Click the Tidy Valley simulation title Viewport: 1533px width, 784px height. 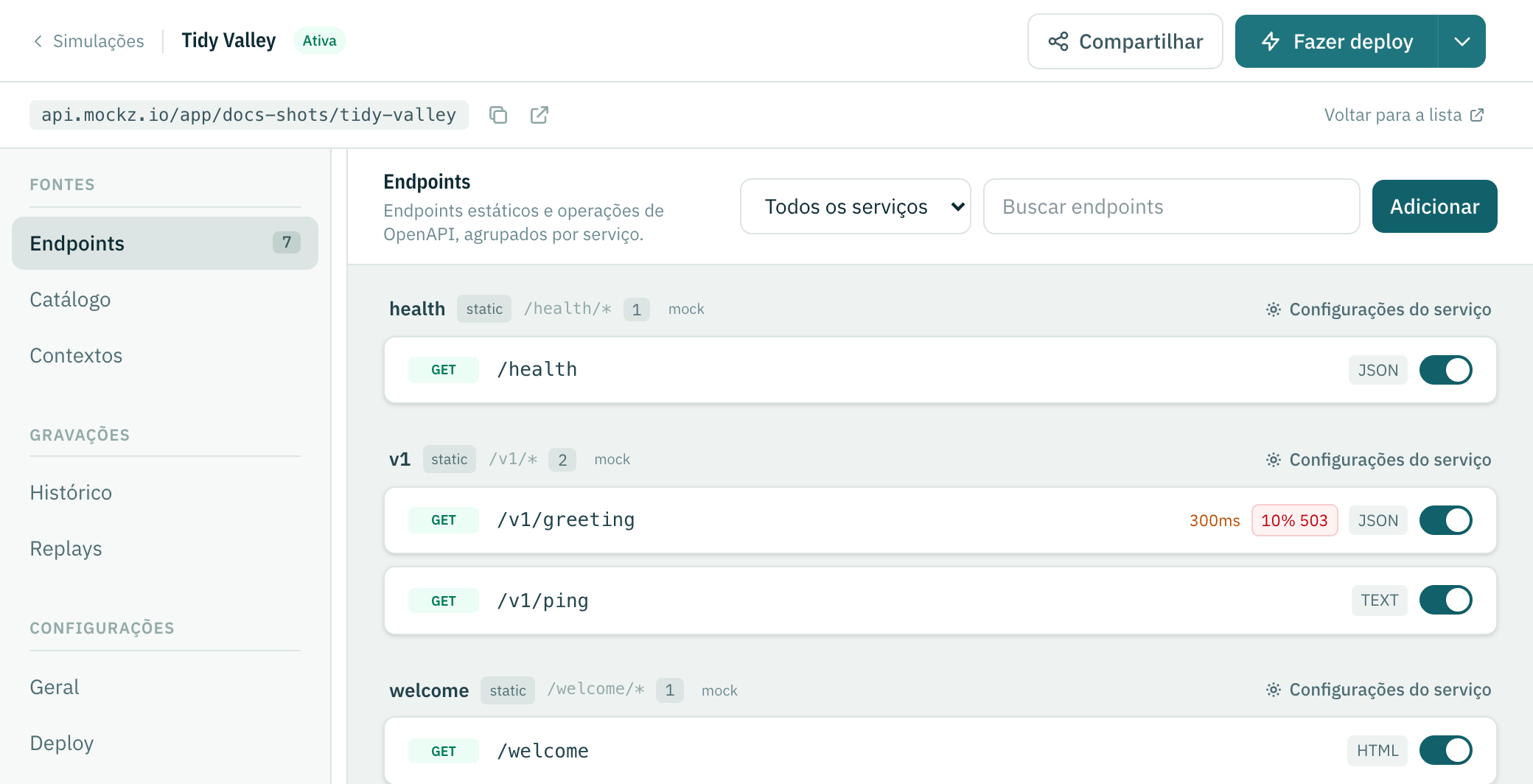click(228, 41)
